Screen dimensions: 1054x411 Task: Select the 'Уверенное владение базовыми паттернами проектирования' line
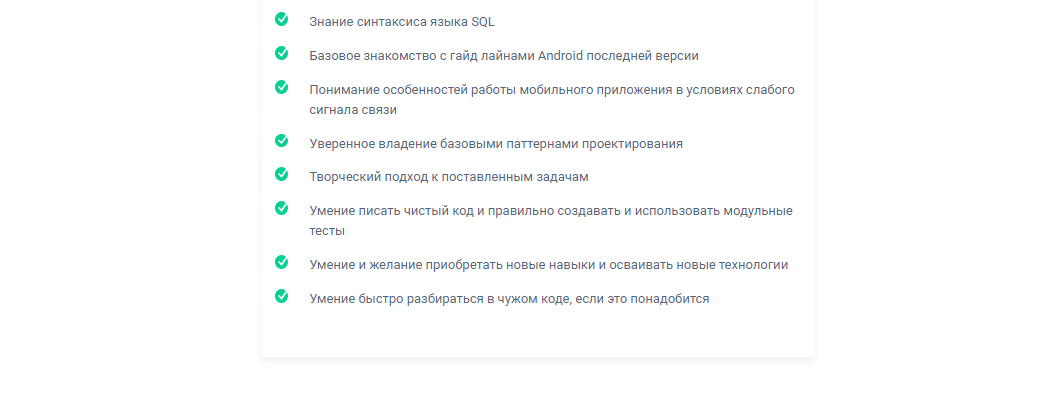[496, 144]
